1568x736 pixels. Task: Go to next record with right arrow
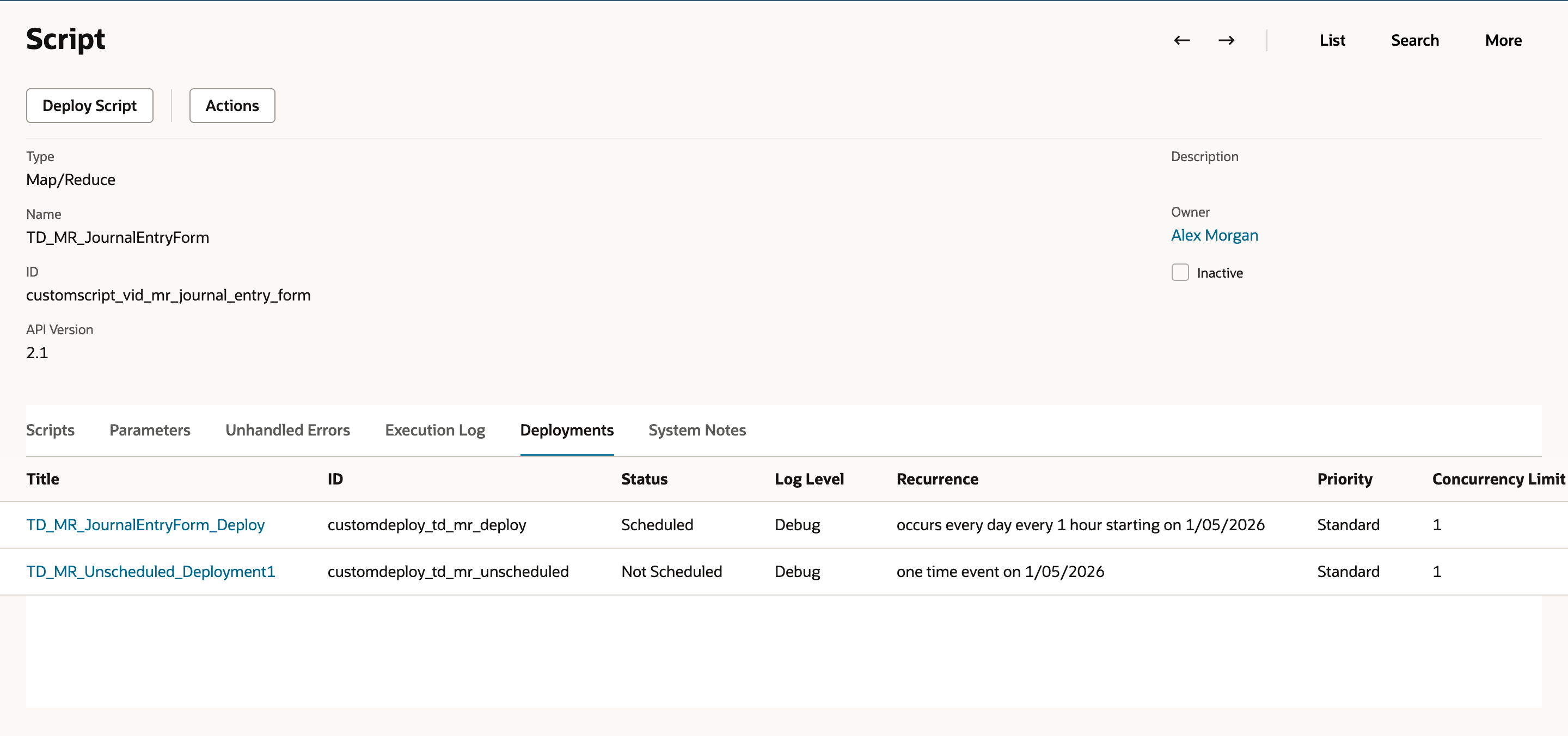coord(1226,41)
